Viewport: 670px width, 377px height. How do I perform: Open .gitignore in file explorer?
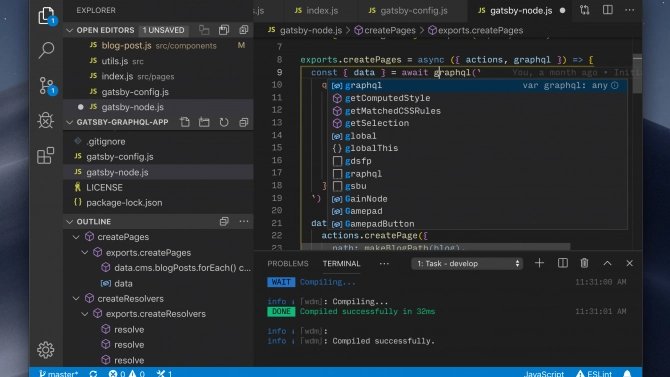tap(159, 141)
